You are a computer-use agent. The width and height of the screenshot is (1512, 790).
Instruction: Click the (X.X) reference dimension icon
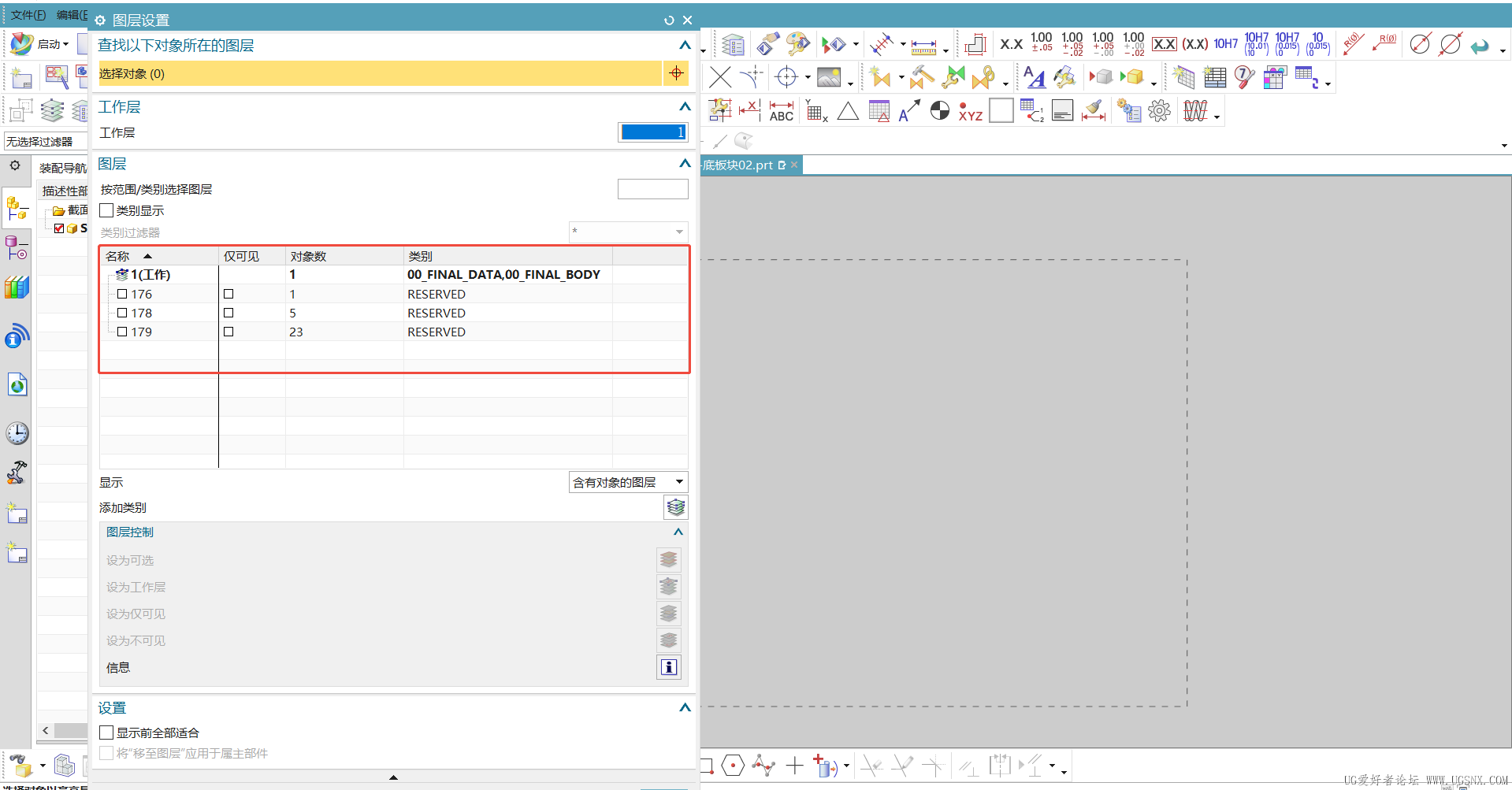(1195, 44)
